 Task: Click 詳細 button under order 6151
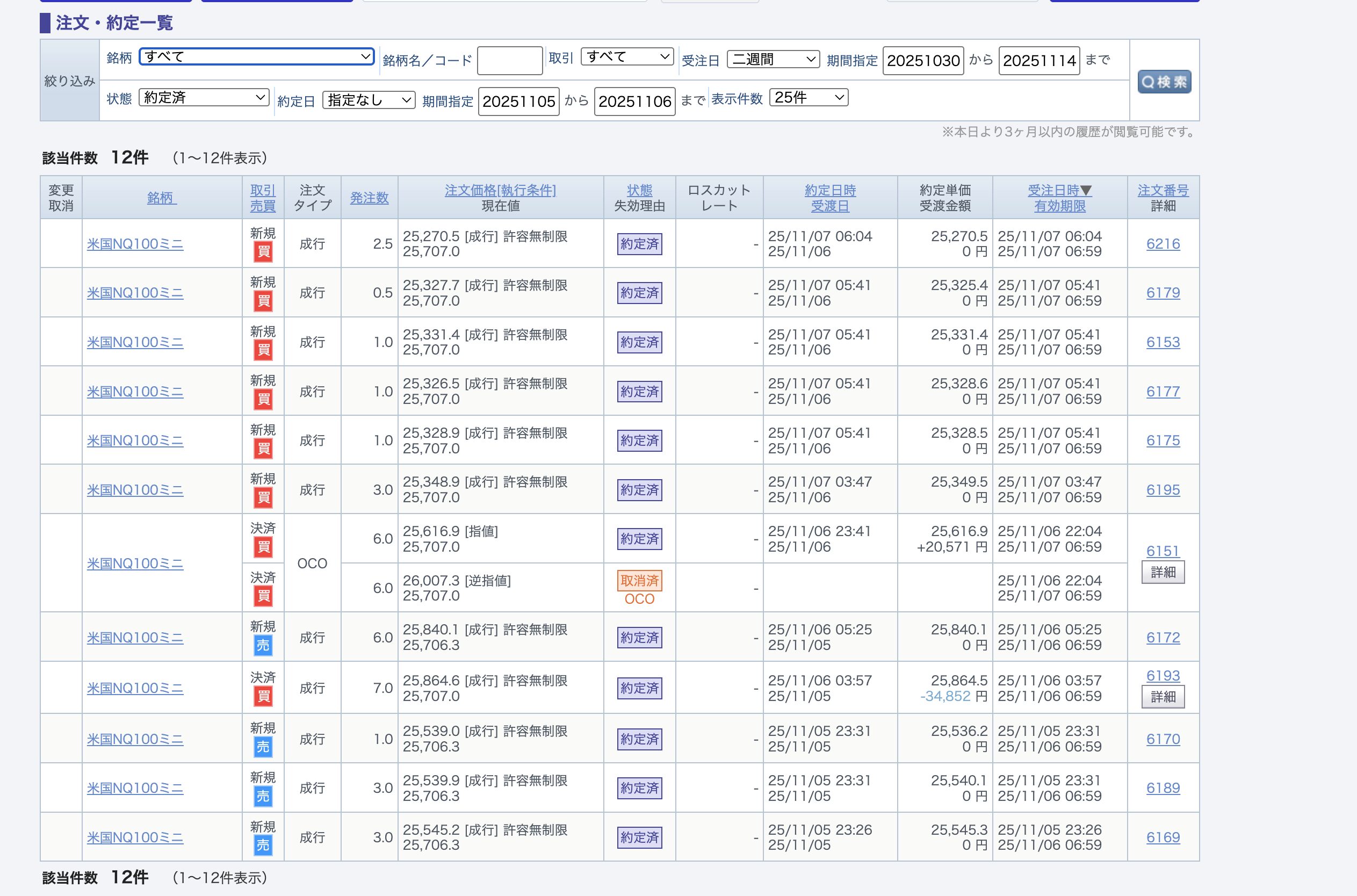tap(1162, 572)
